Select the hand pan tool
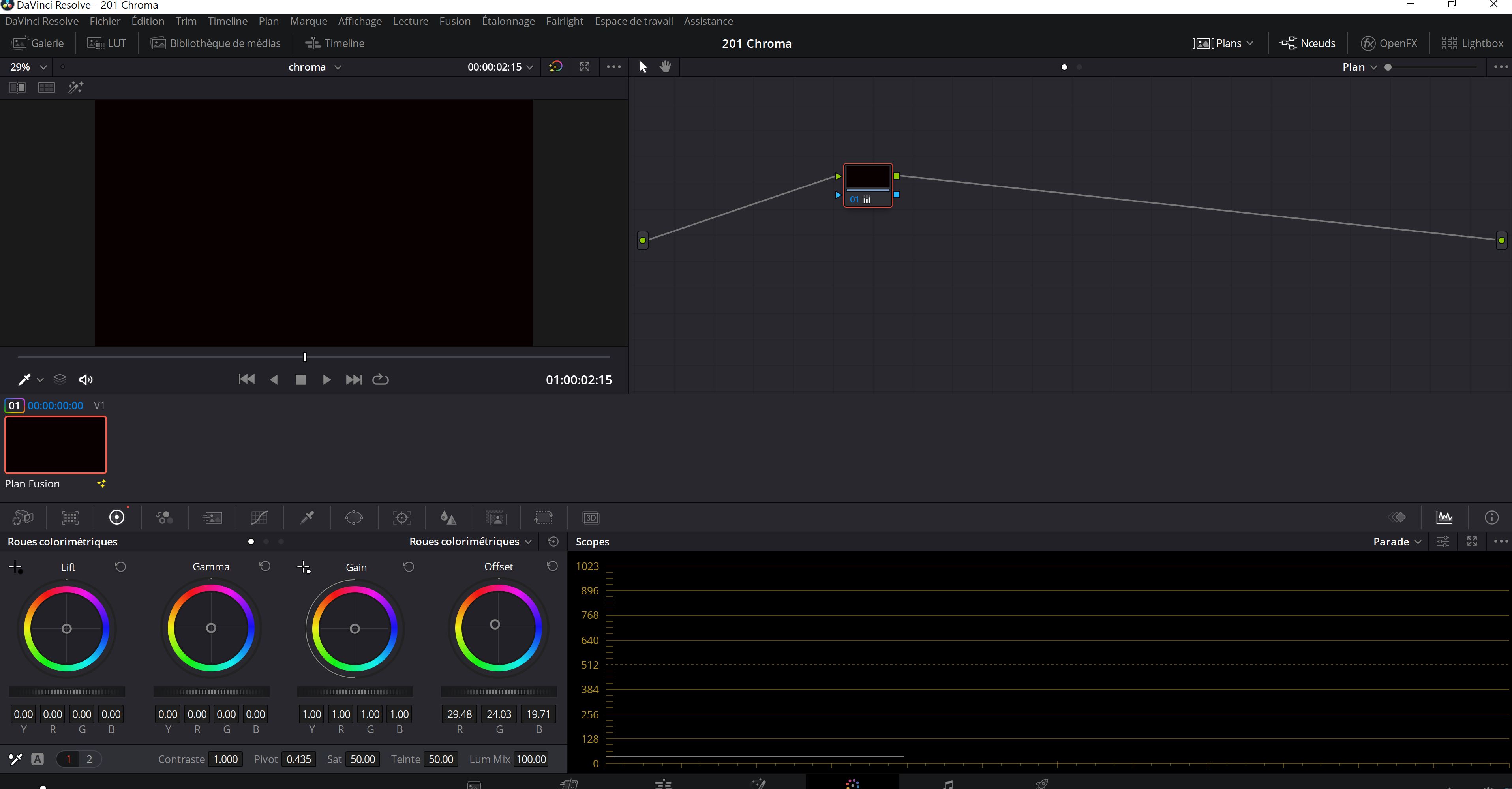The width and height of the screenshot is (1512, 789). coord(665,67)
